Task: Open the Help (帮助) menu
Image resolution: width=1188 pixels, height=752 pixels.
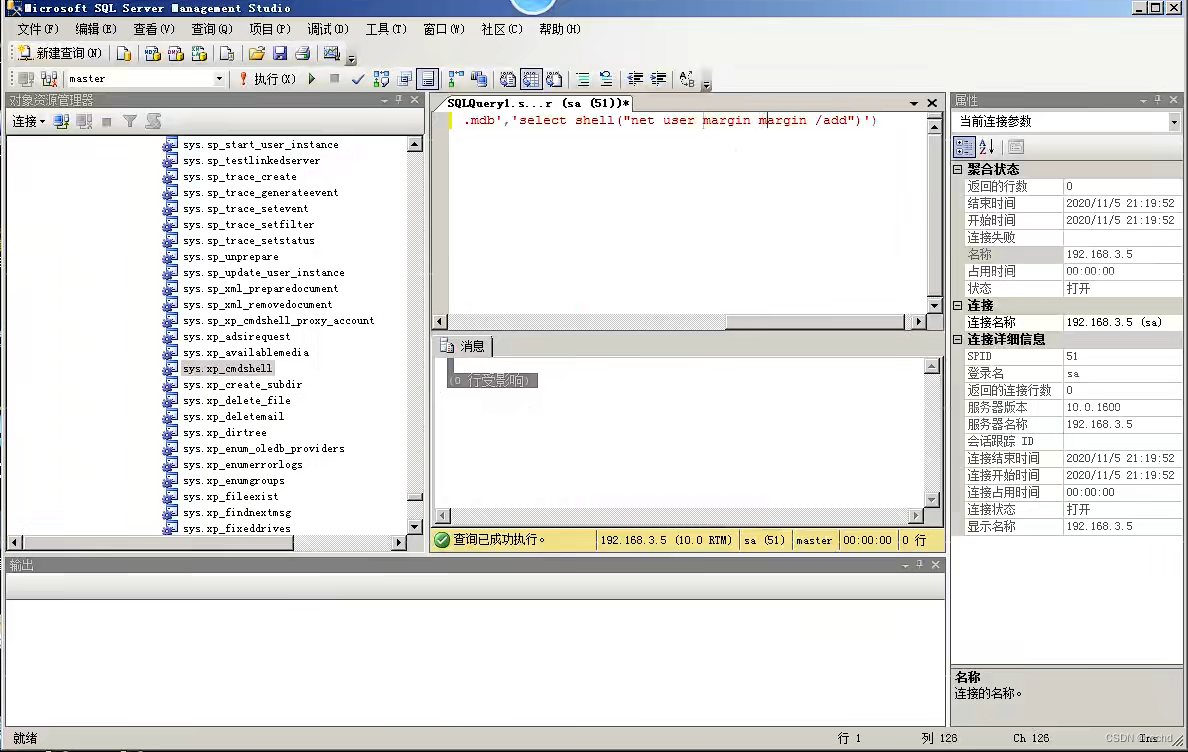Action: 560,29
